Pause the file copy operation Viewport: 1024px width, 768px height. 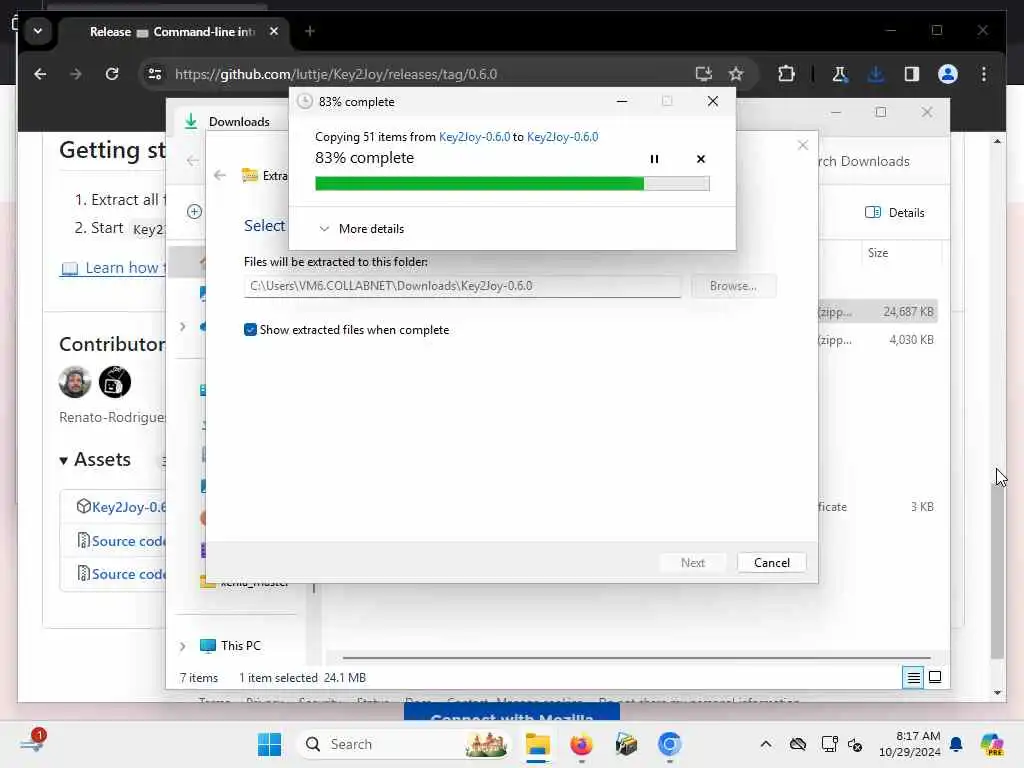(654, 159)
